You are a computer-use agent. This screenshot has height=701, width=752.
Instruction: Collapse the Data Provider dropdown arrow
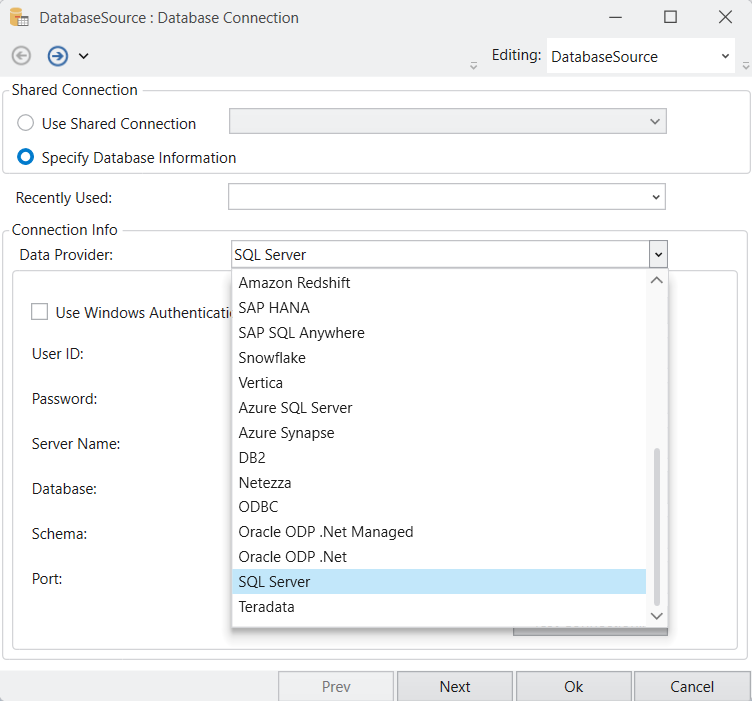(657, 255)
